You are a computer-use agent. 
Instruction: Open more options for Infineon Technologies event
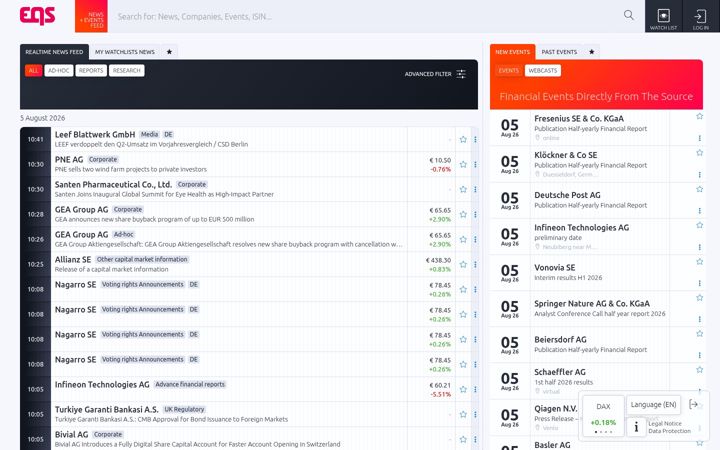[699, 247]
